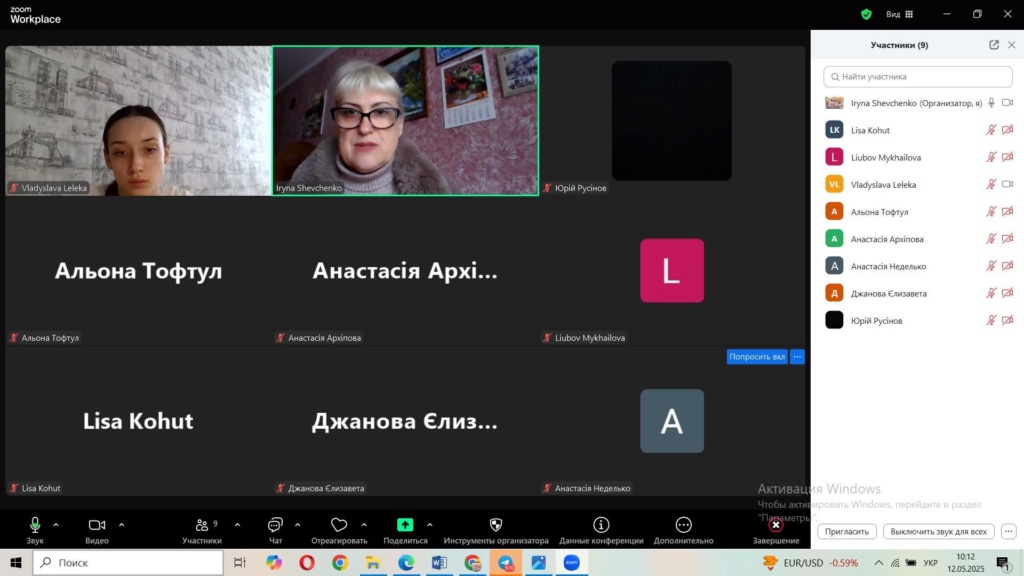Viewport: 1024px width, 576px height.
Task: Open more options next to mute-all button
Action: tap(1008, 532)
